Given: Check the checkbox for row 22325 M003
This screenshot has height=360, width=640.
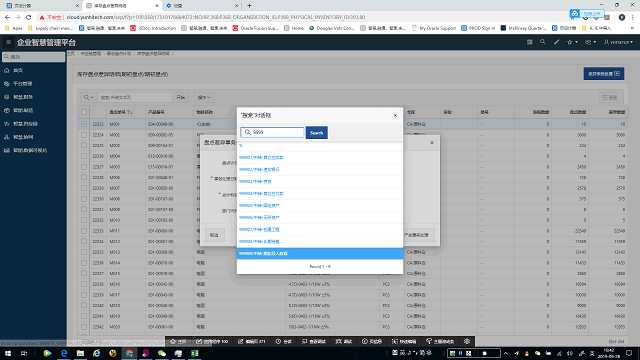Looking at the screenshot, I should tap(84, 145).
